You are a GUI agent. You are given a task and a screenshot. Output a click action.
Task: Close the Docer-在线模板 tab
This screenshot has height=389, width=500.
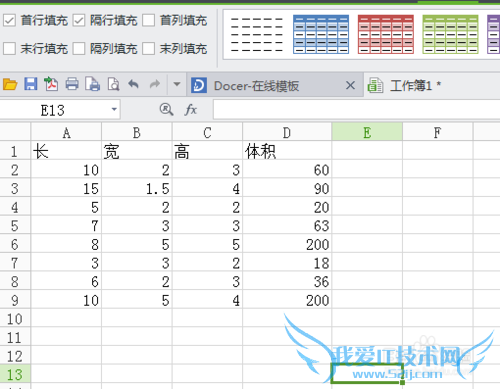coord(350,86)
